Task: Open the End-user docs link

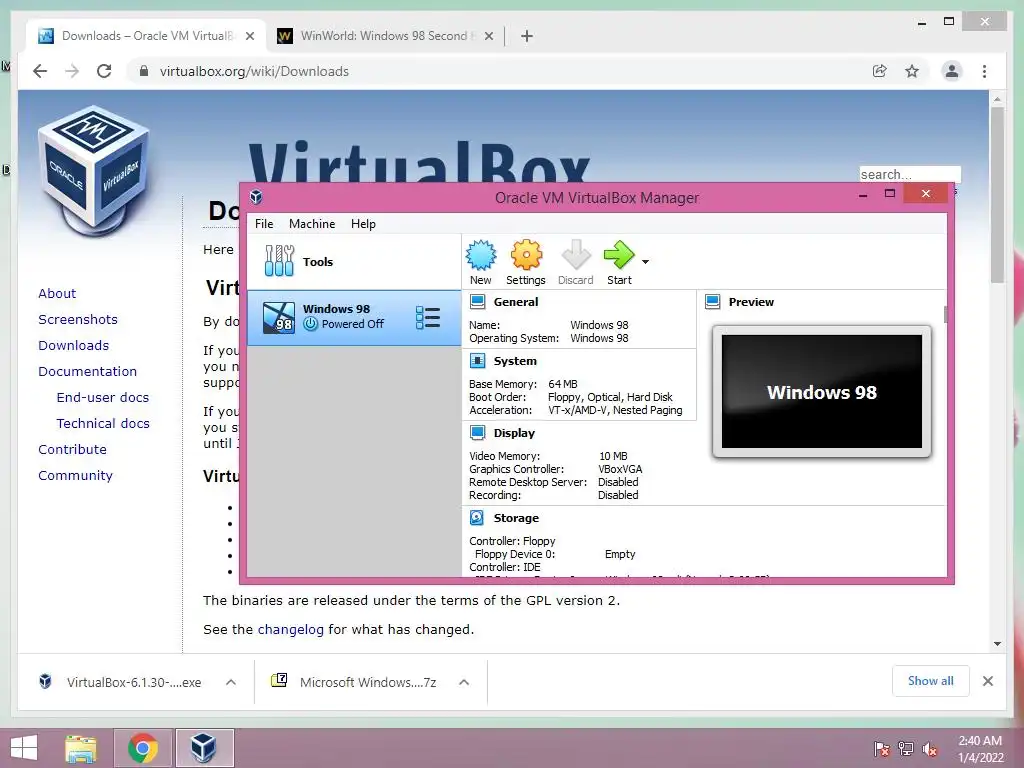Action: (x=103, y=397)
